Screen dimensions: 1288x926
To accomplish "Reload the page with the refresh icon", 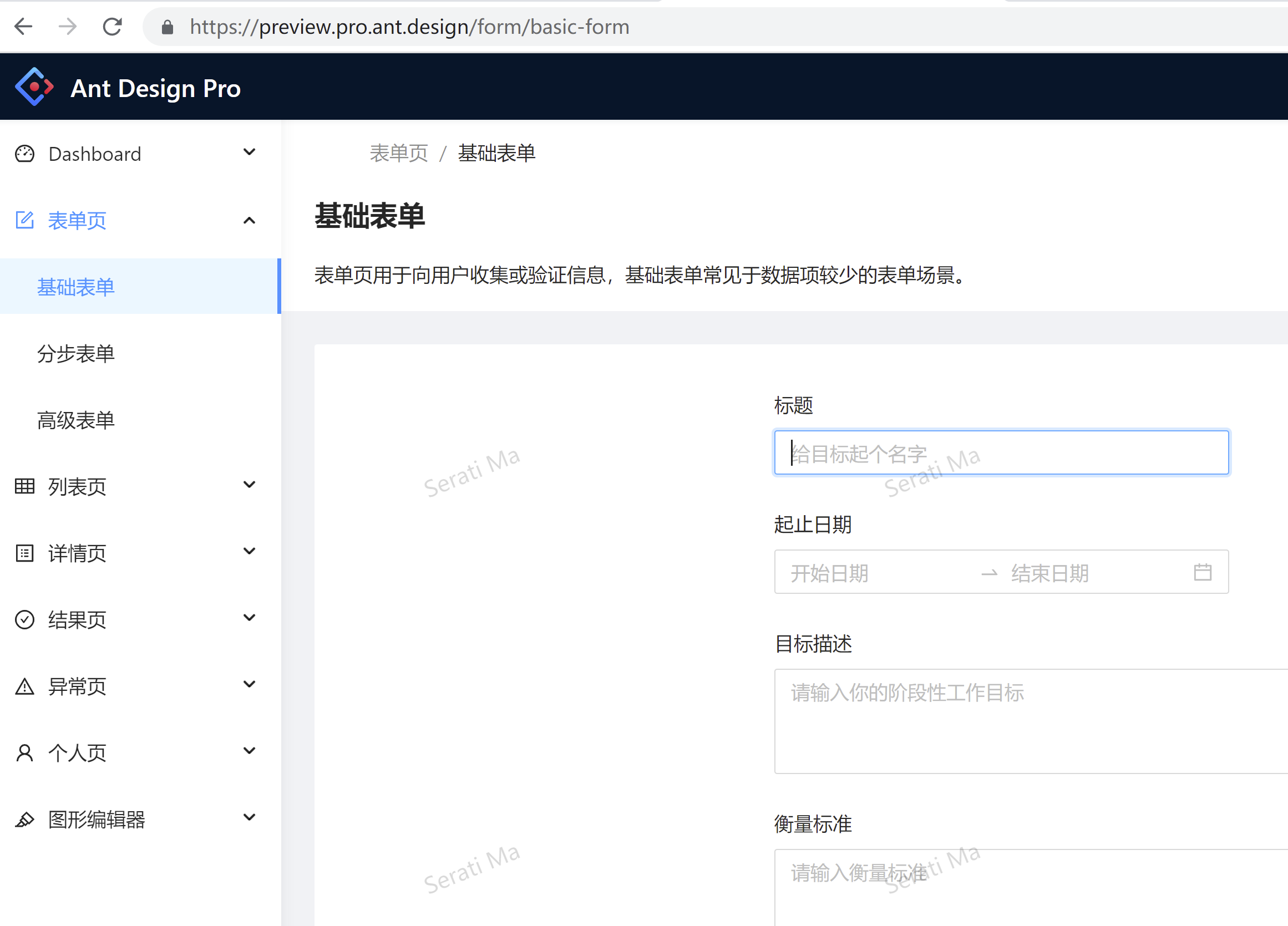I will pos(112,26).
